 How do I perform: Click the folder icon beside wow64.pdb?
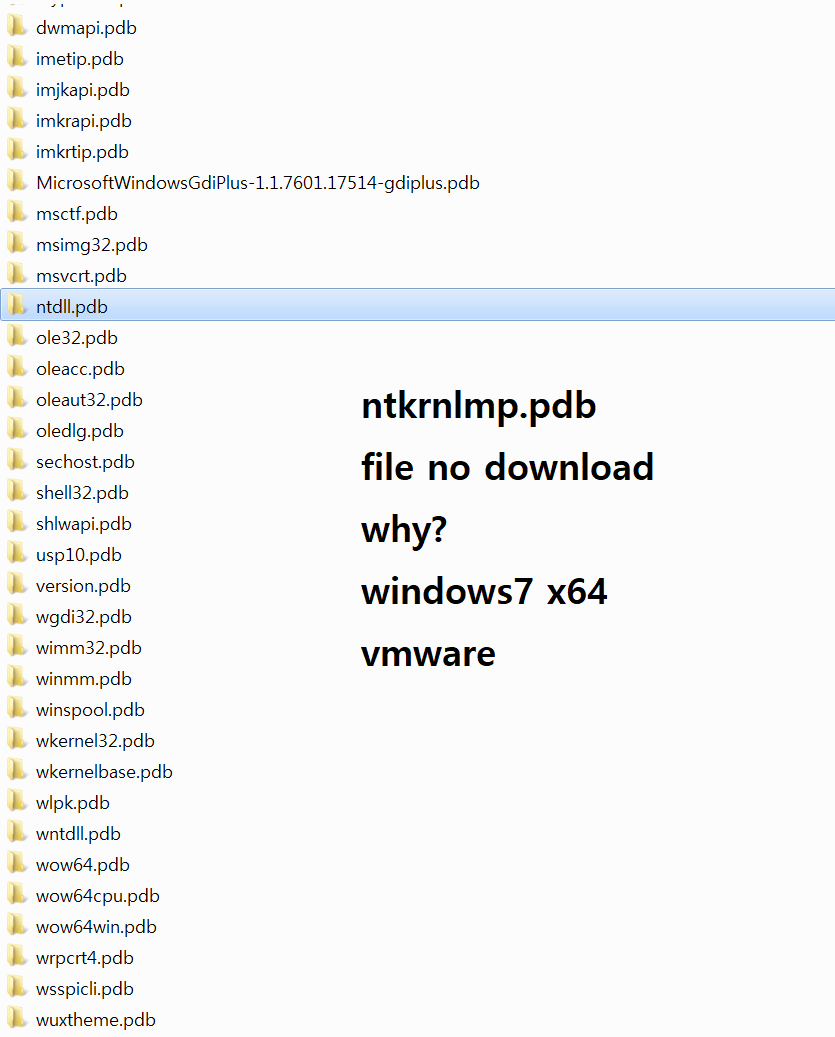(x=17, y=864)
